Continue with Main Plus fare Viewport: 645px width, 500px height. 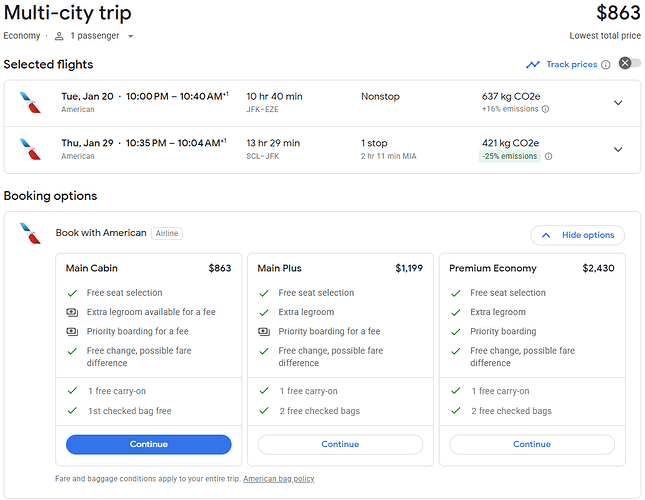[x=340, y=444]
